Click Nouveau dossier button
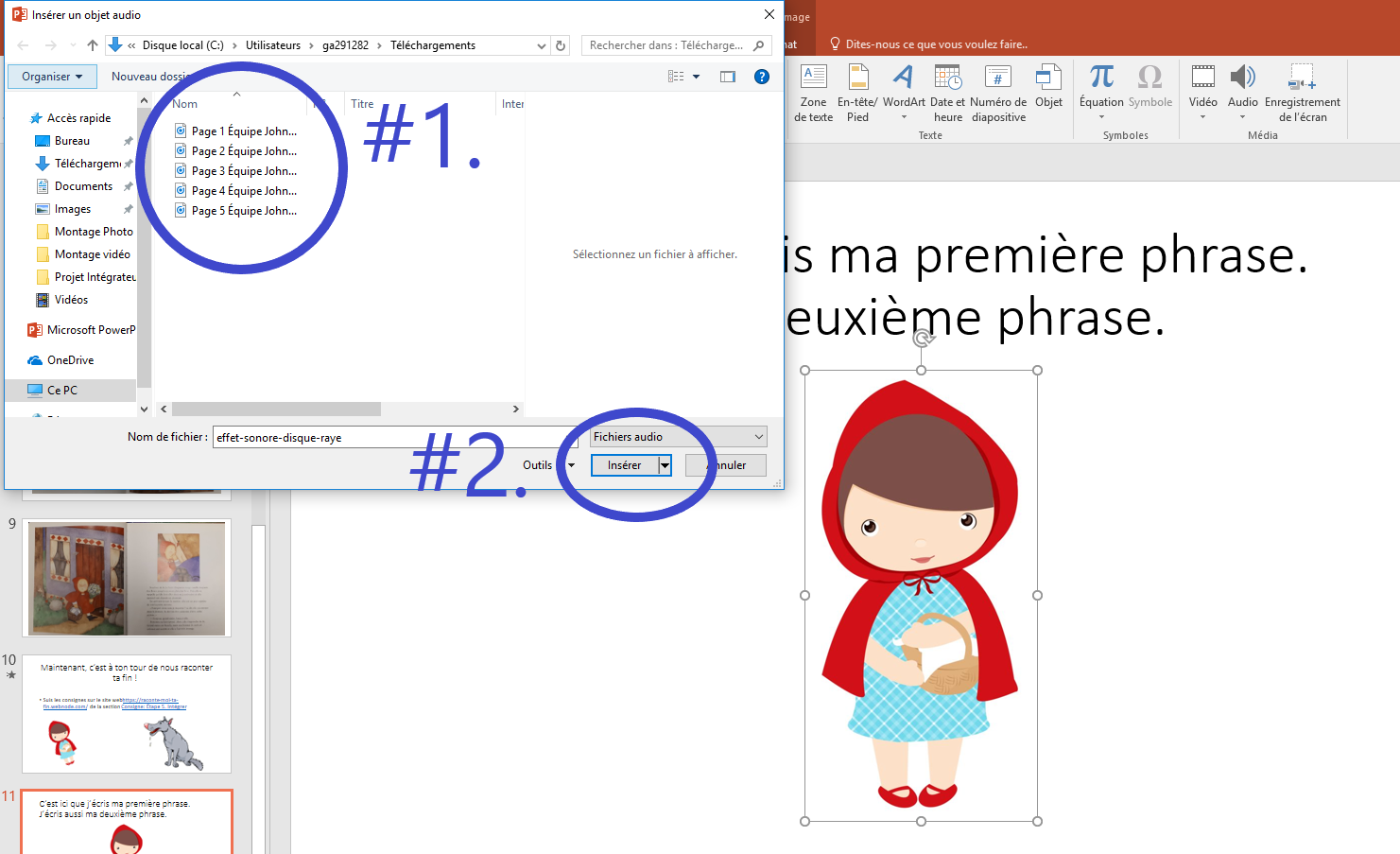Viewport: 1400px width, 854px height. 151,77
